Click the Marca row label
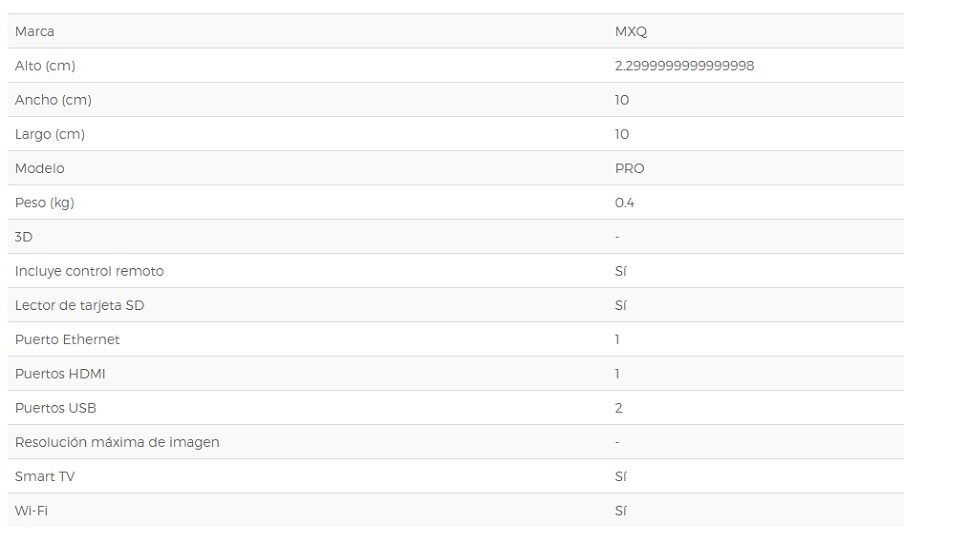Viewport: 960px width, 541px height. point(34,31)
